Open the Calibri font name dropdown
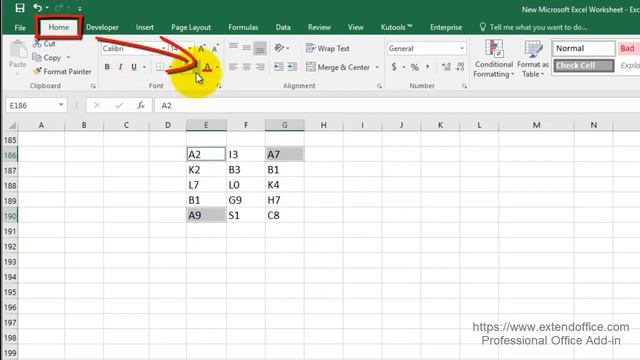The image size is (640, 360). 164,49
